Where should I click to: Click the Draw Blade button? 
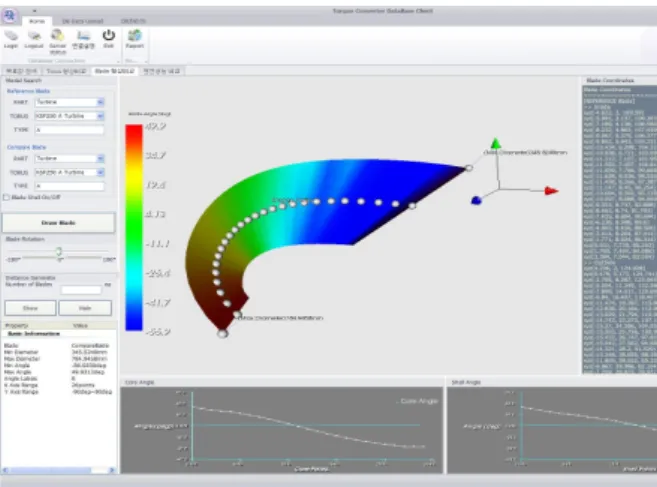pyautogui.click(x=58, y=223)
